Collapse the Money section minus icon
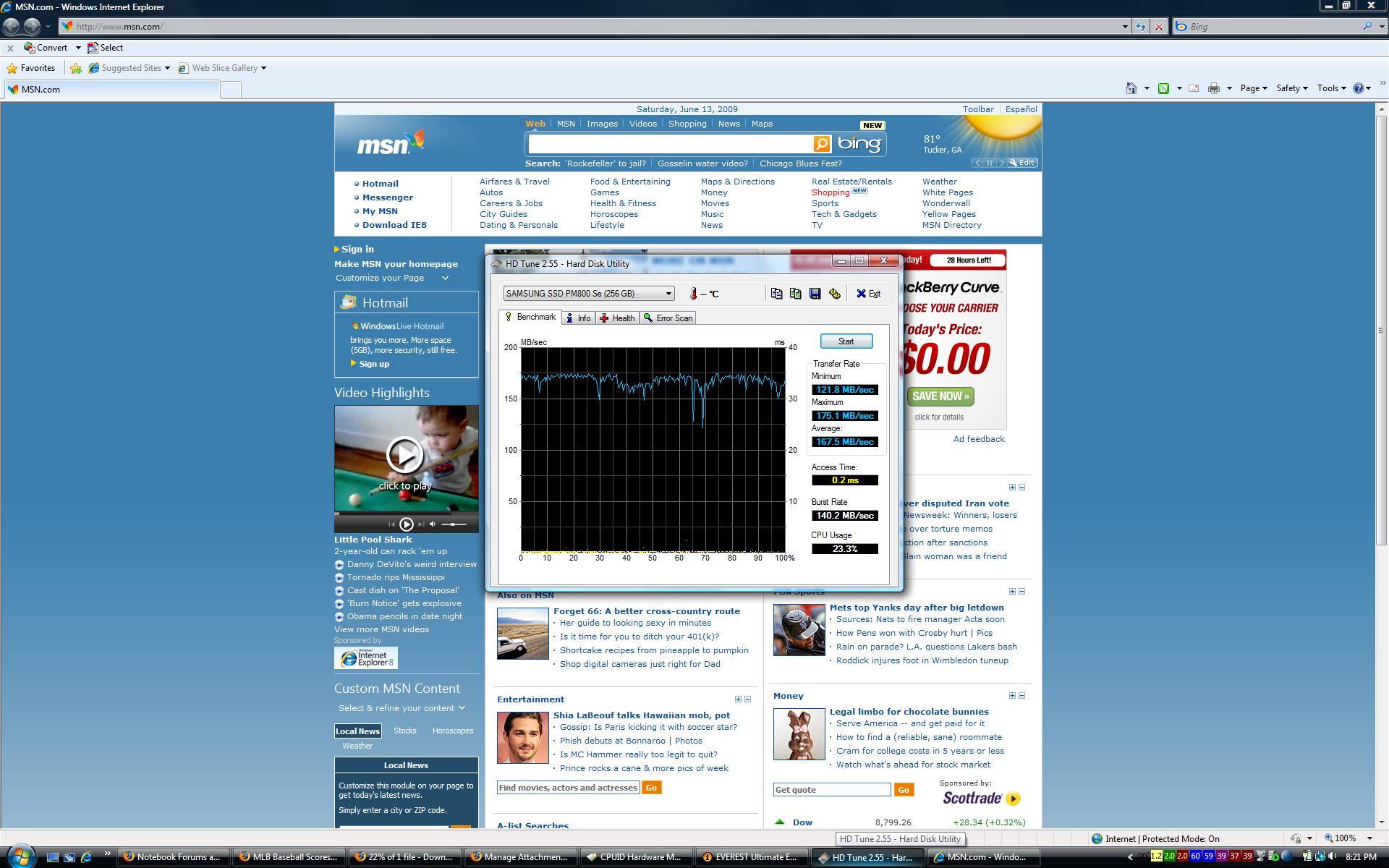The height and width of the screenshot is (868, 1389). click(1021, 696)
